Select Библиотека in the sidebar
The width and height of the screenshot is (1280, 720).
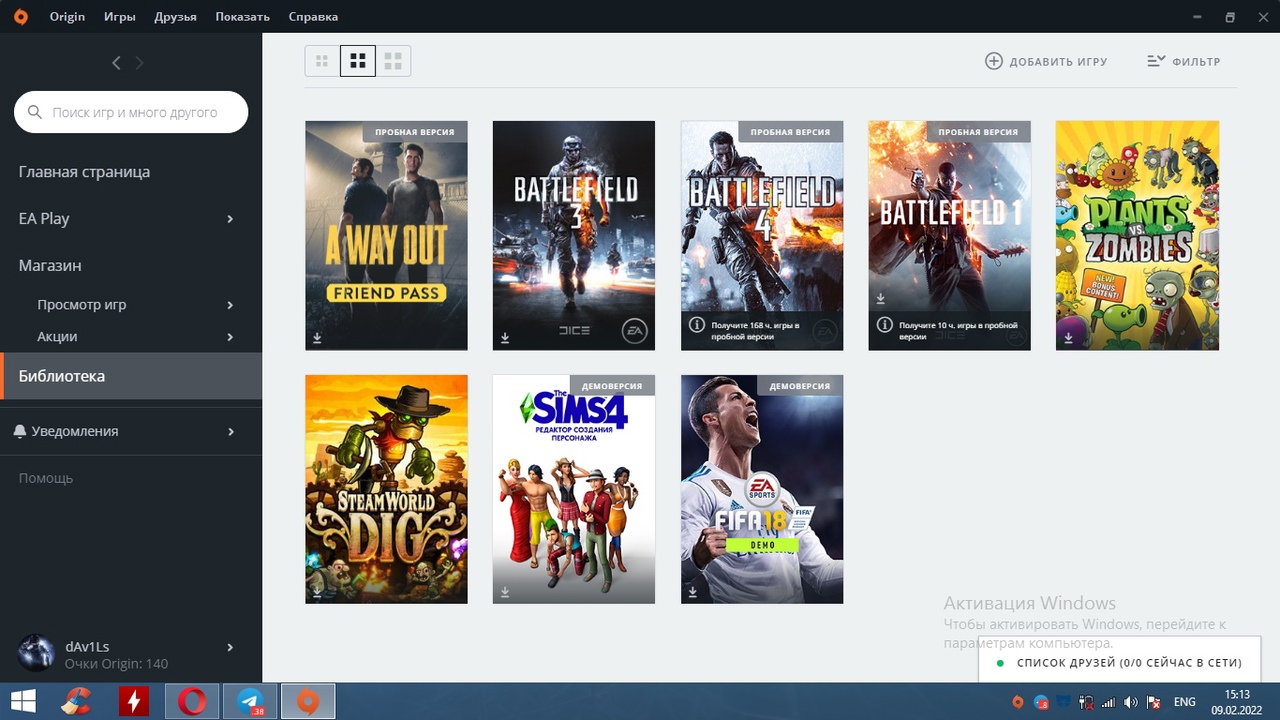(x=131, y=376)
